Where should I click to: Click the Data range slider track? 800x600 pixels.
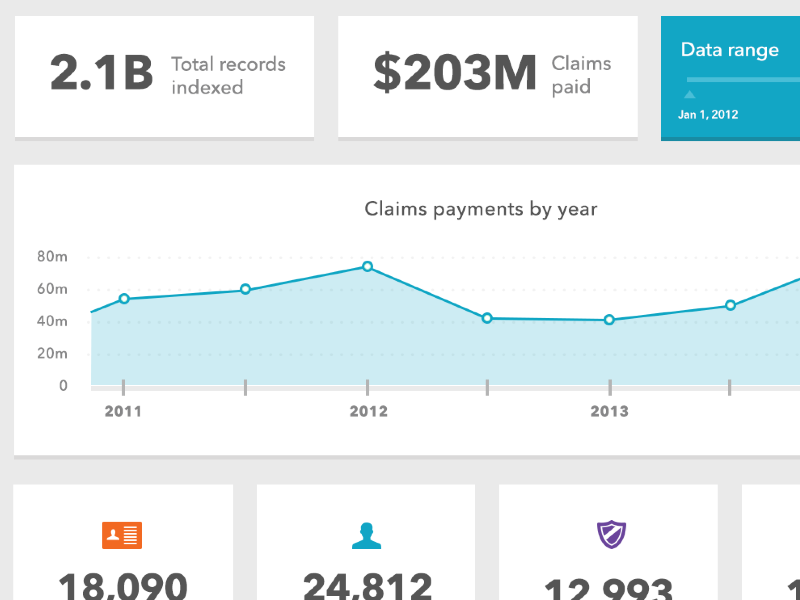(743, 80)
